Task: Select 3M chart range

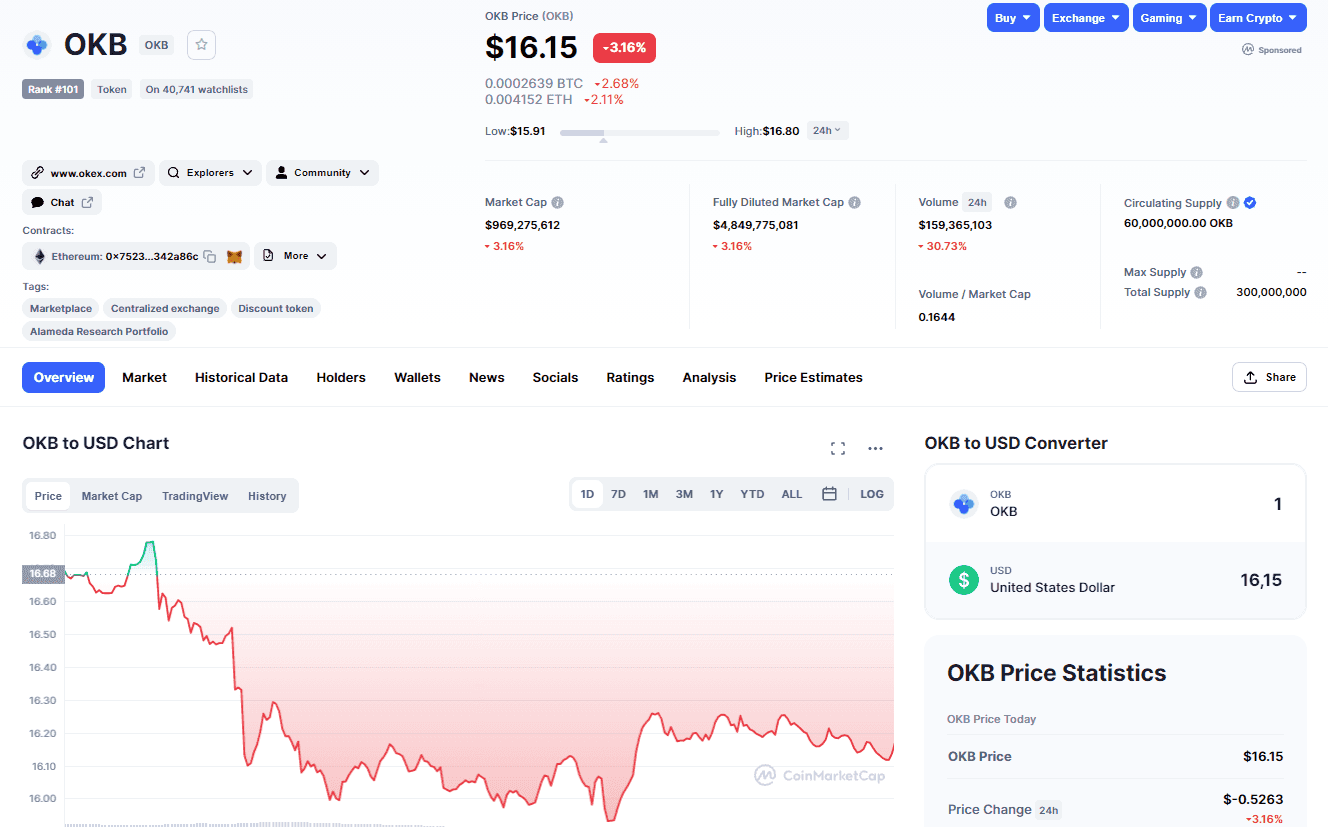Action: pos(684,494)
